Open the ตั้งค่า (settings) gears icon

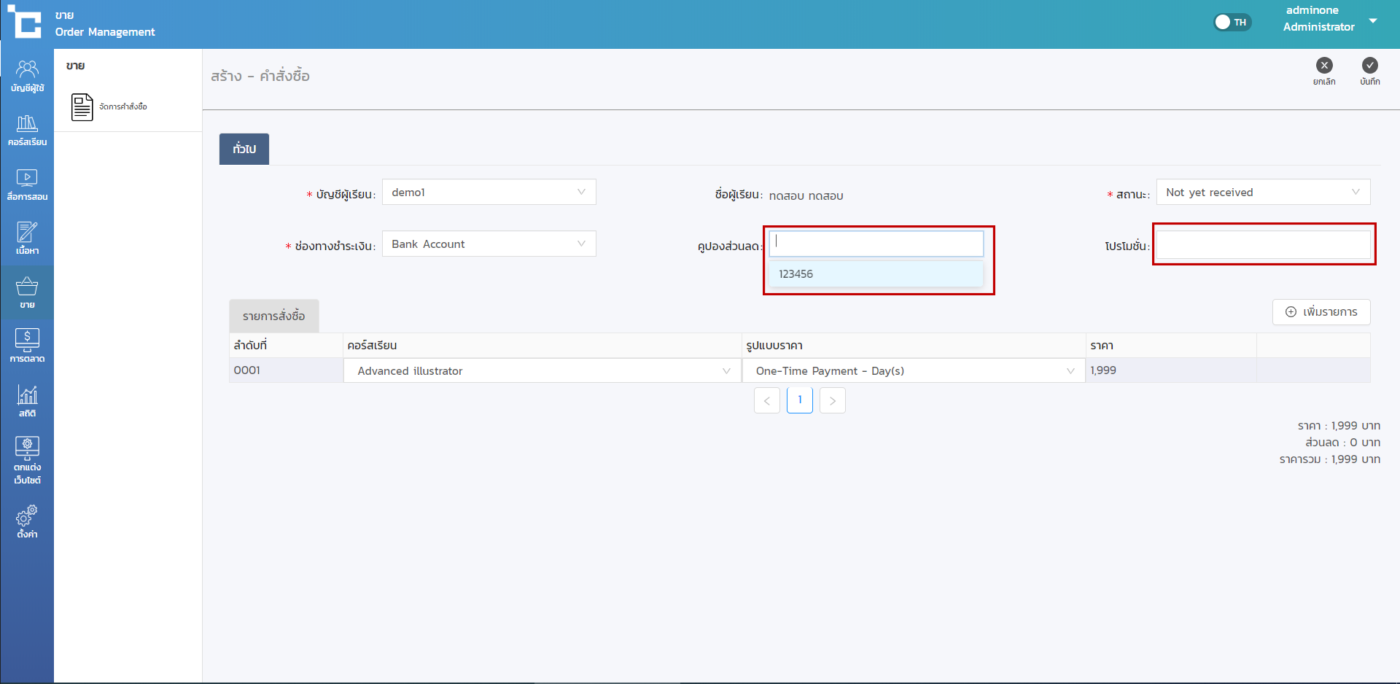pyautogui.click(x=27, y=518)
